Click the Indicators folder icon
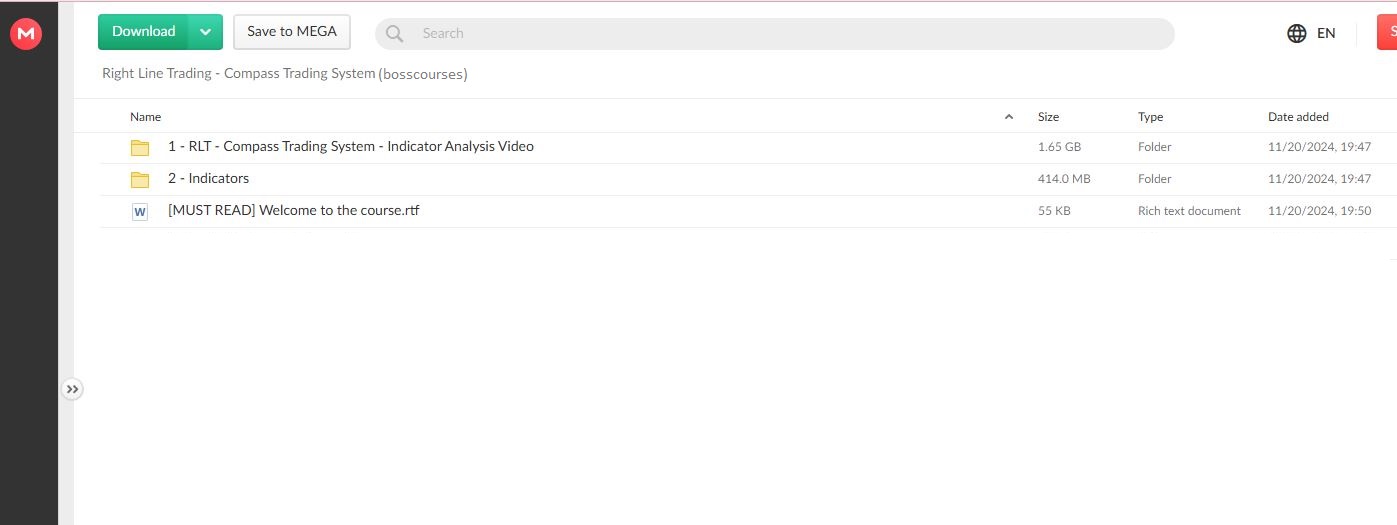 [140, 180]
